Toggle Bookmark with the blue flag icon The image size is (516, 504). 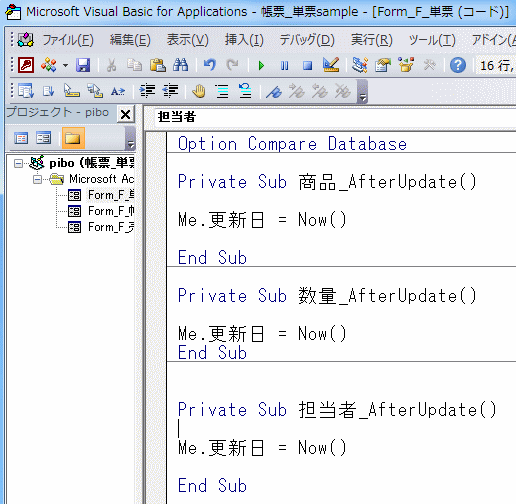click(x=274, y=91)
